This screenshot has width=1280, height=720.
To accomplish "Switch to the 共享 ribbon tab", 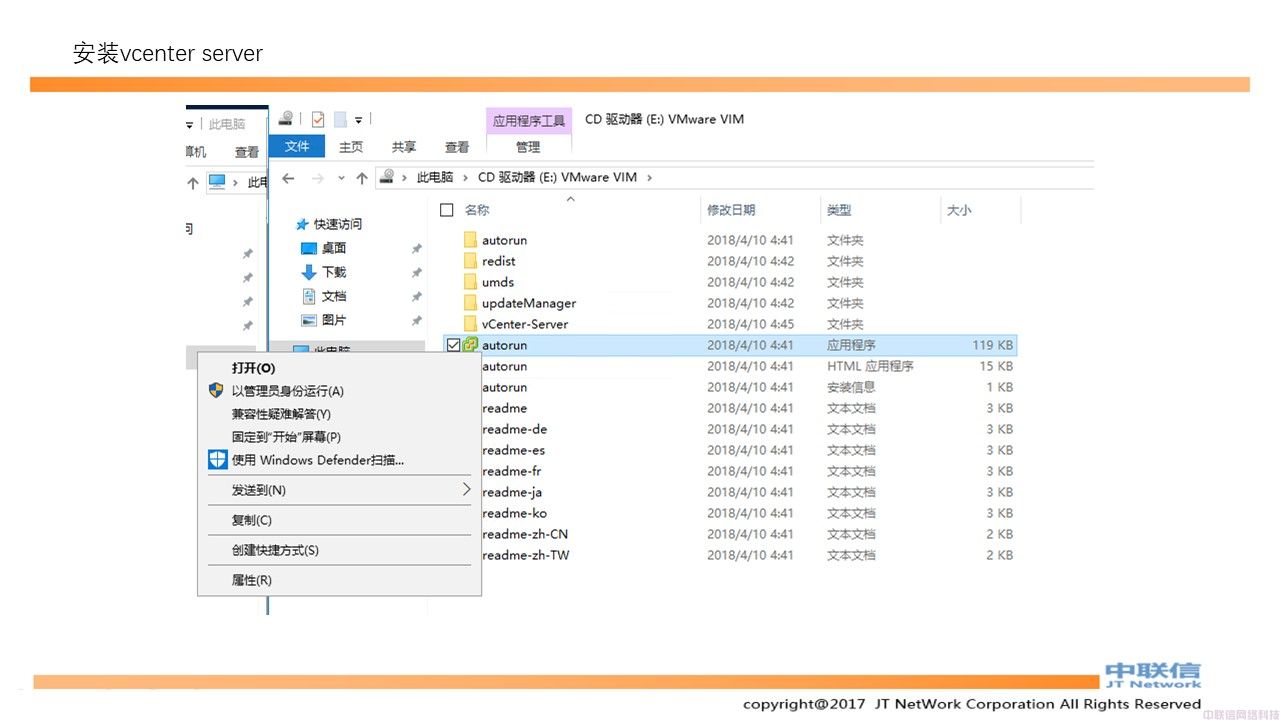I will 404,147.
